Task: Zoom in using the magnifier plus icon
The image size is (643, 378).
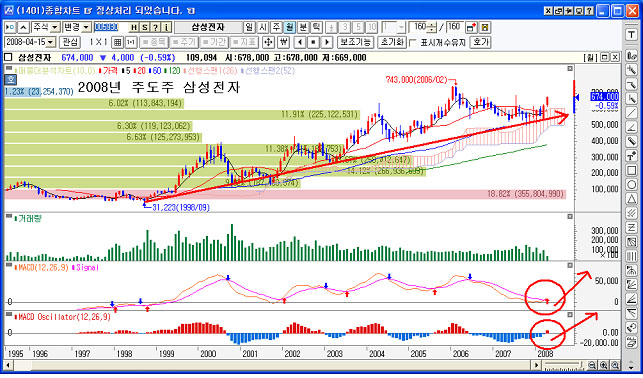Action: pos(604,365)
